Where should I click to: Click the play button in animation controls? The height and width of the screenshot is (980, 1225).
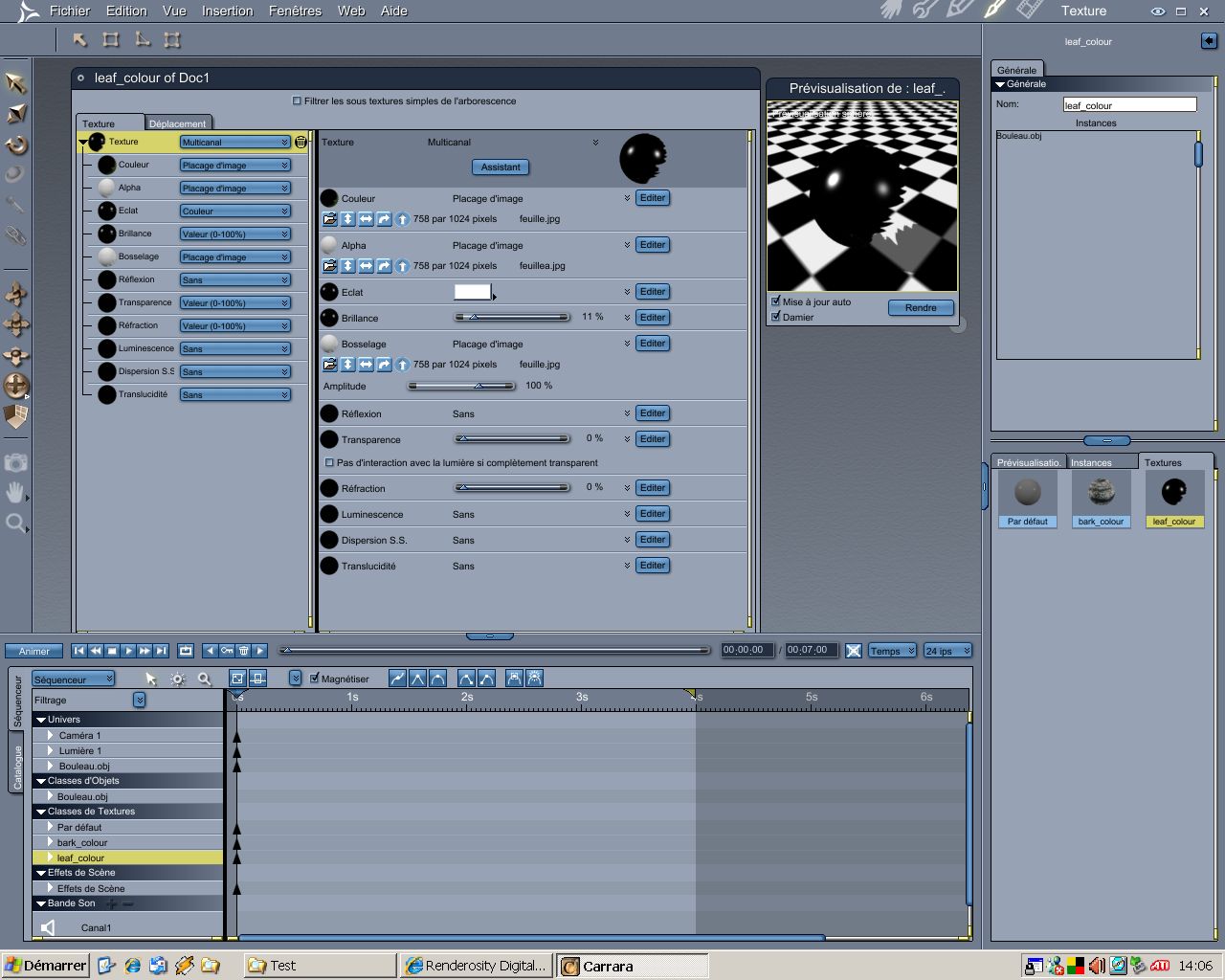pos(129,651)
